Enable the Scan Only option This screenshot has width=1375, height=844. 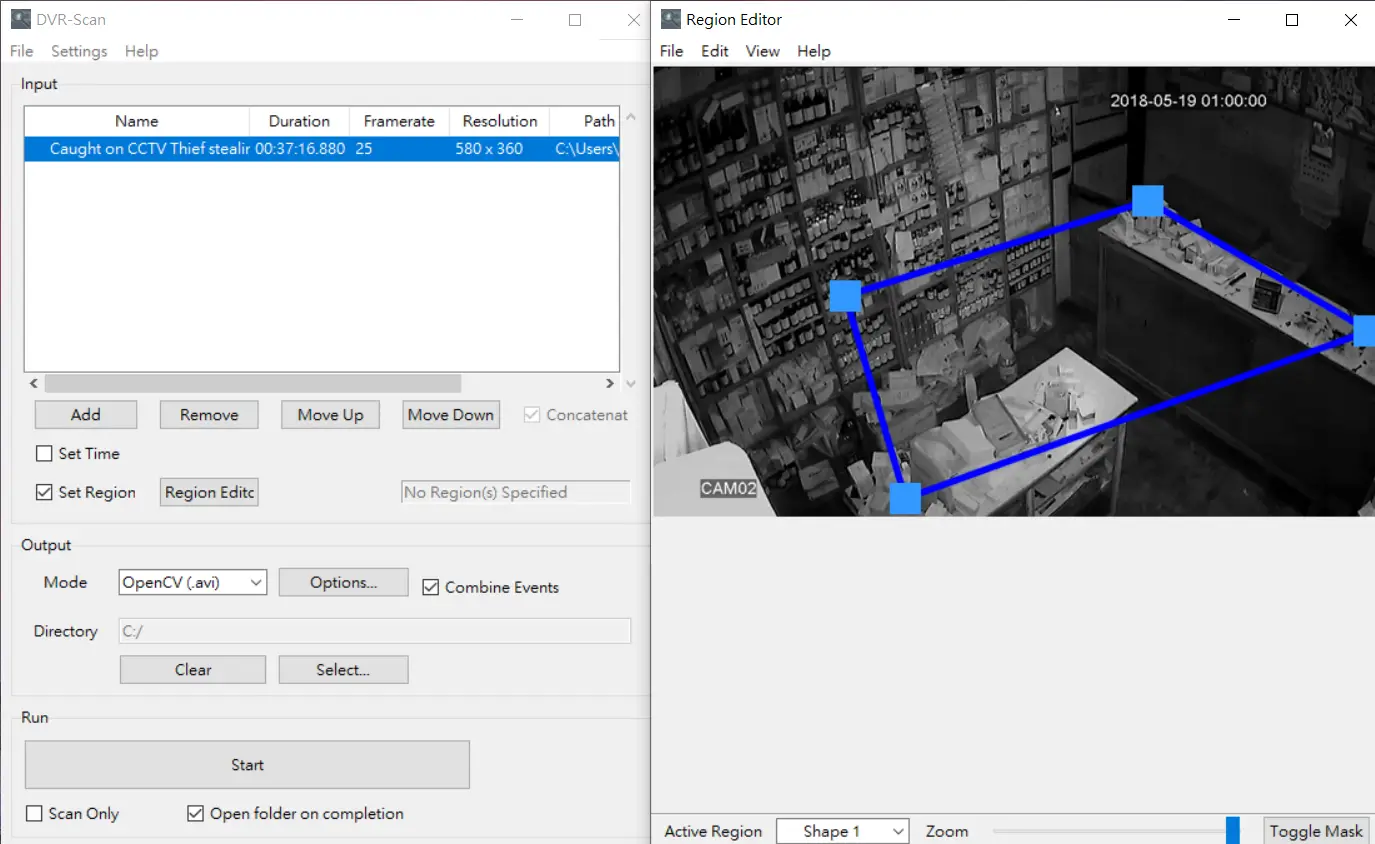coord(34,814)
